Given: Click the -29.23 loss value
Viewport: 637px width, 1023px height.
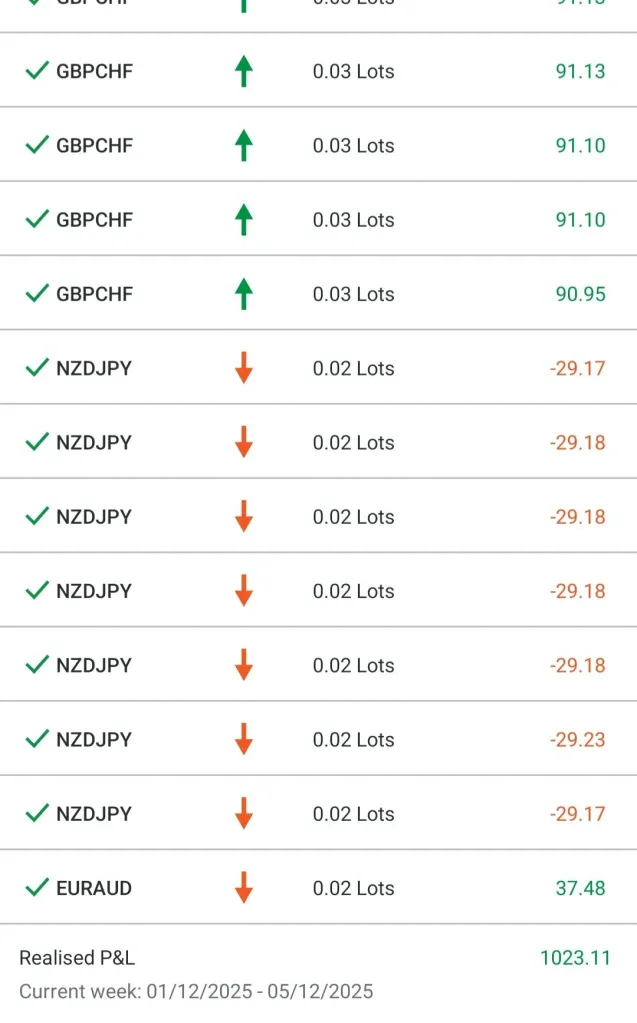Looking at the screenshot, I should (577, 740).
